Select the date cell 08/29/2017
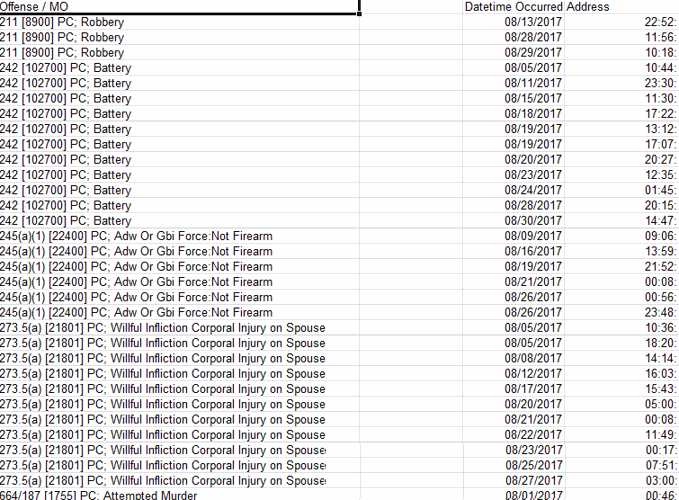 [533, 52]
